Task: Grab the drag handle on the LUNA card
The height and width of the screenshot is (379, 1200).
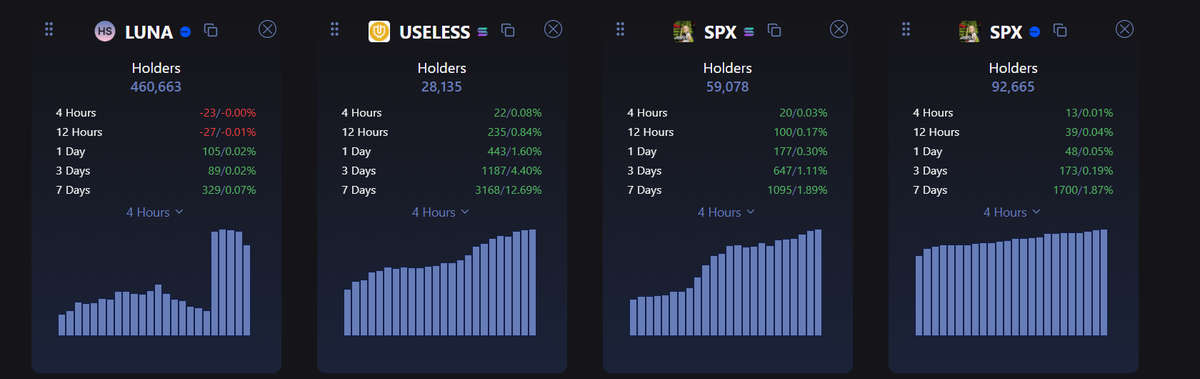Action: (x=49, y=30)
